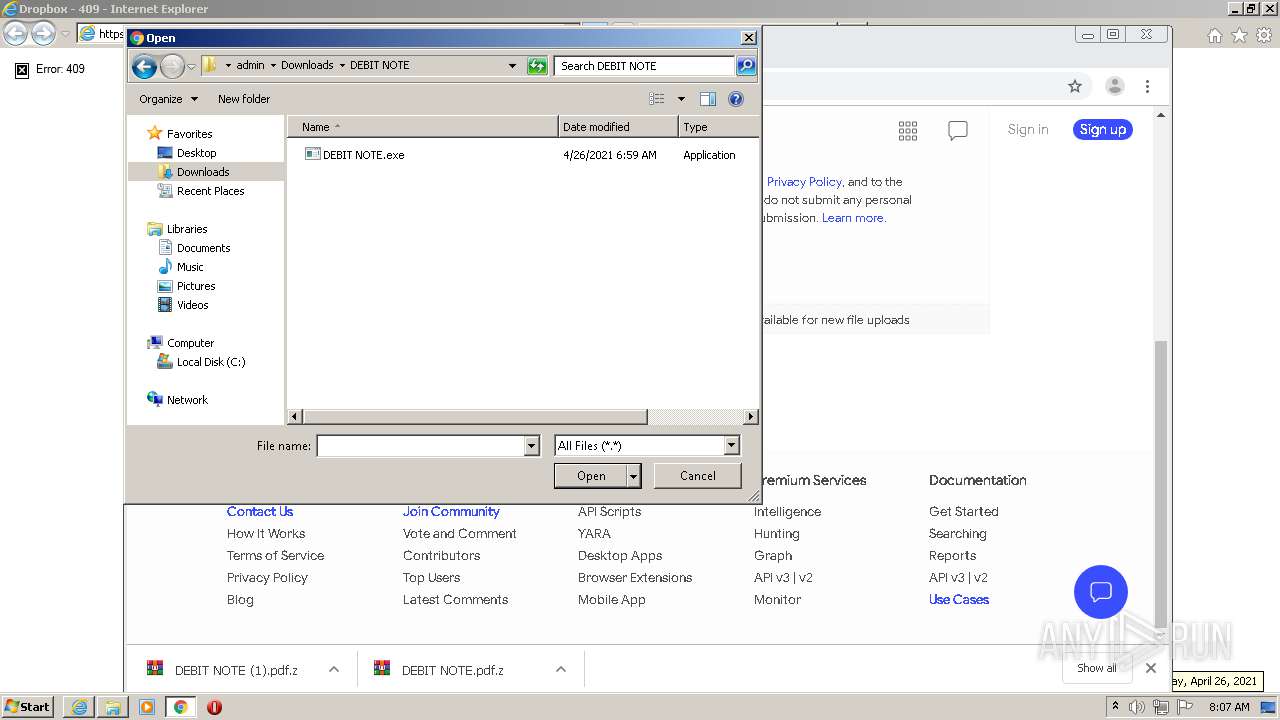The image size is (1280, 720).
Task: Toggle the preview pane icon
Action: point(708,99)
